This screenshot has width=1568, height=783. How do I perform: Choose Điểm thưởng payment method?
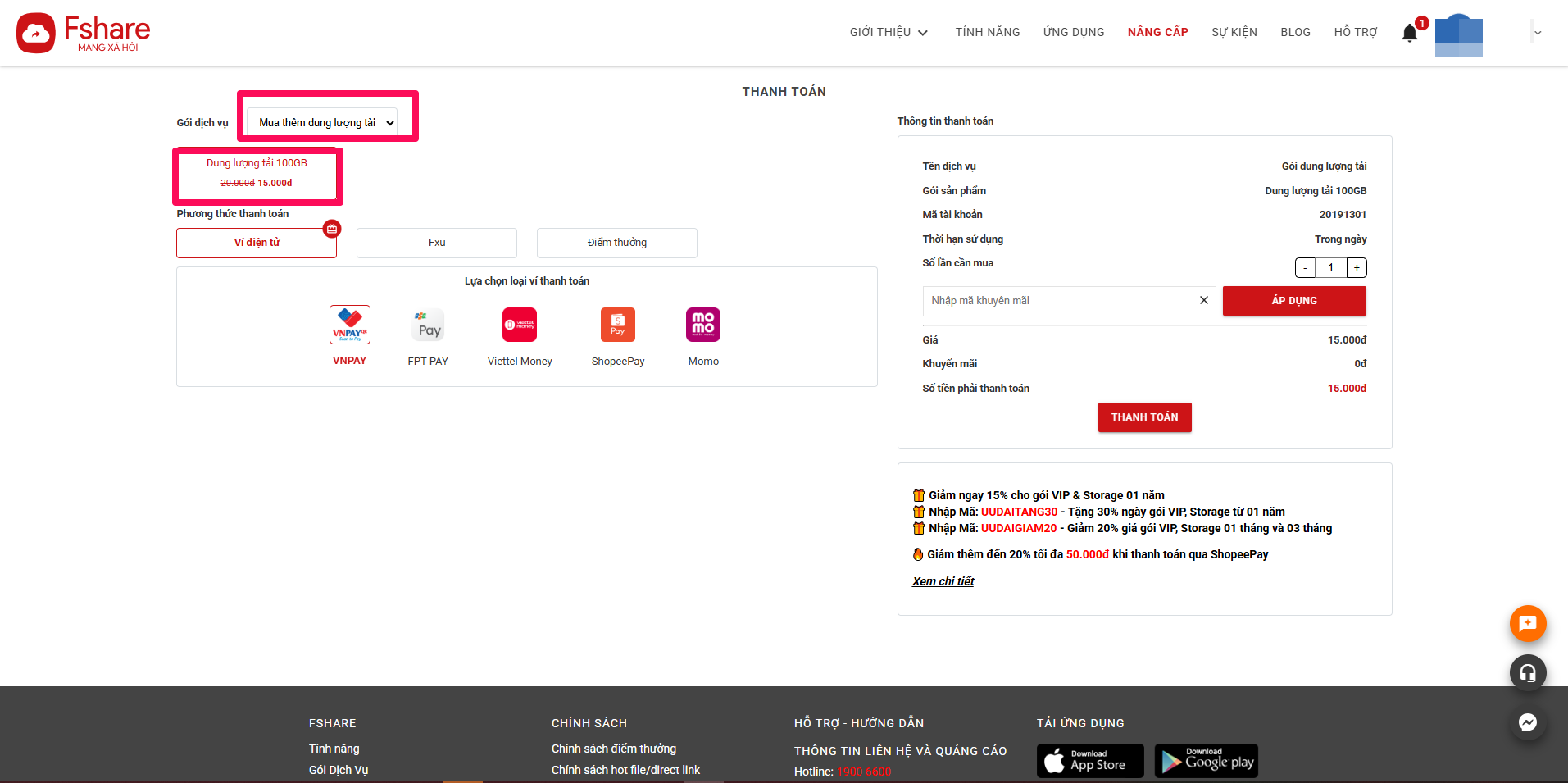coord(616,243)
